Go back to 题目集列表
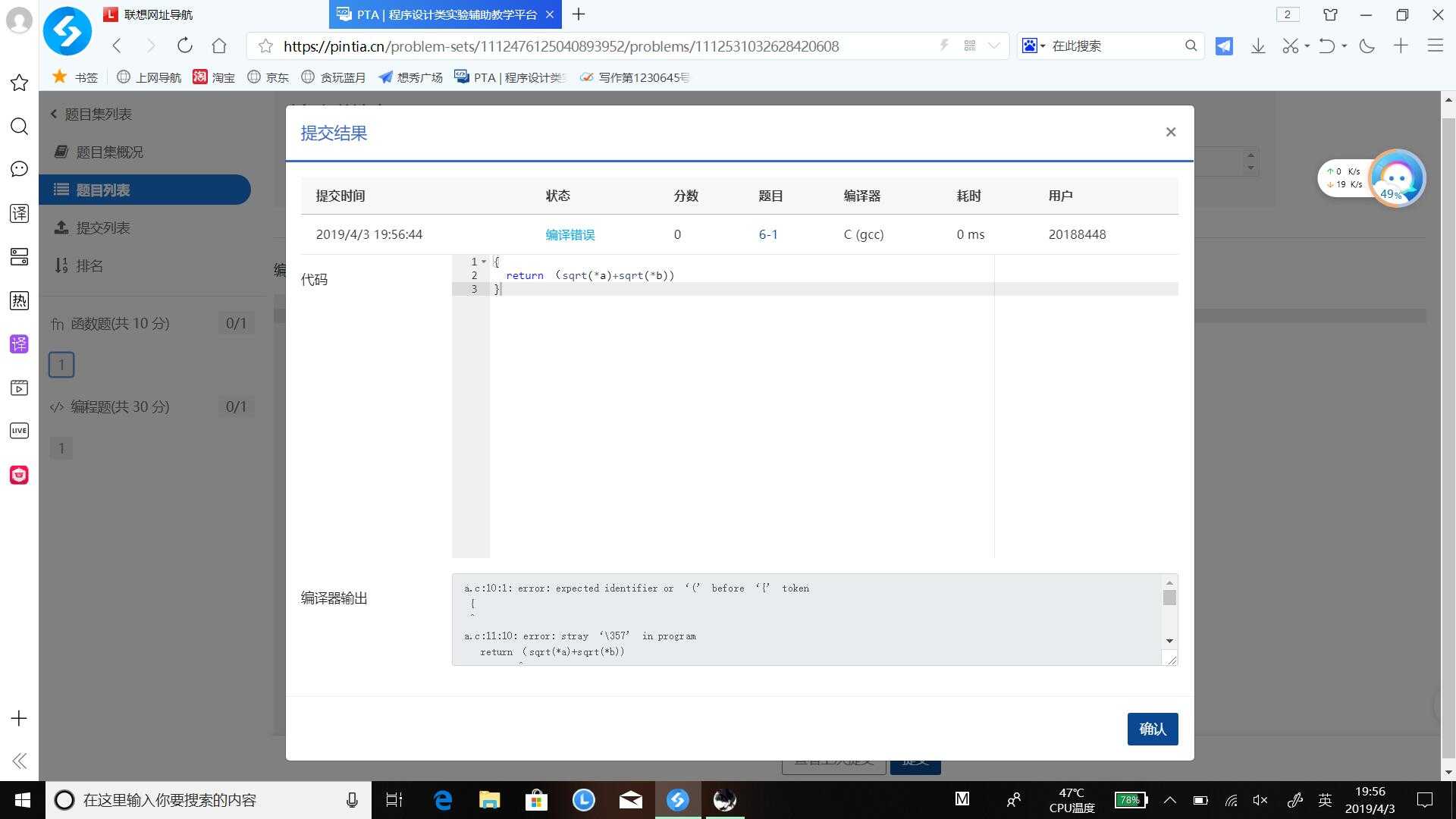Image resolution: width=1456 pixels, height=819 pixels. (91, 114)
